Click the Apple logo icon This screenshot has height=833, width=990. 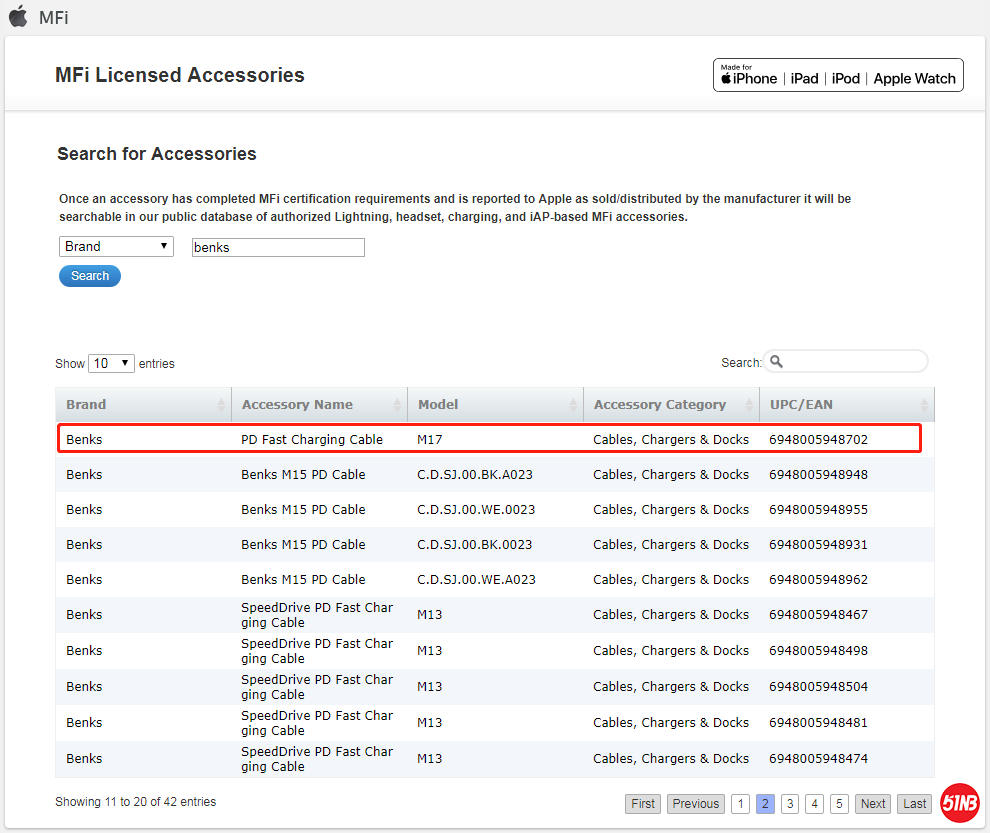point(18,16)
